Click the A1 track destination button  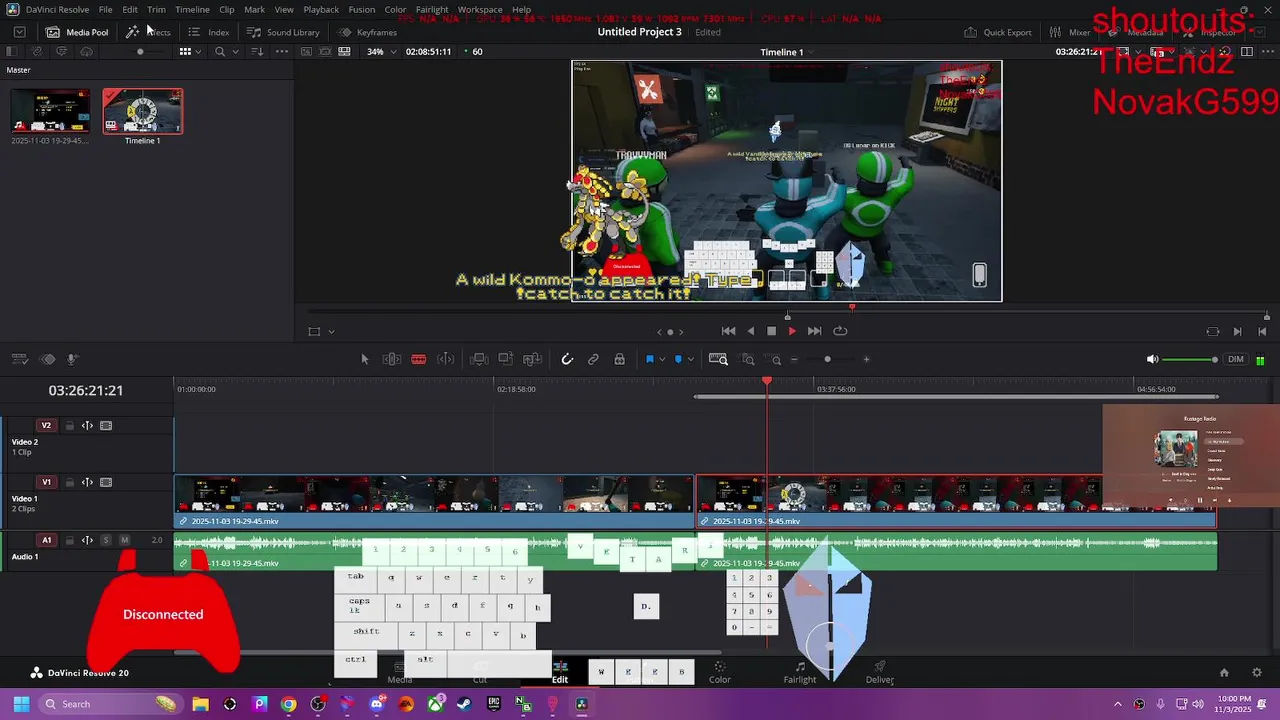tap(46, 540)
